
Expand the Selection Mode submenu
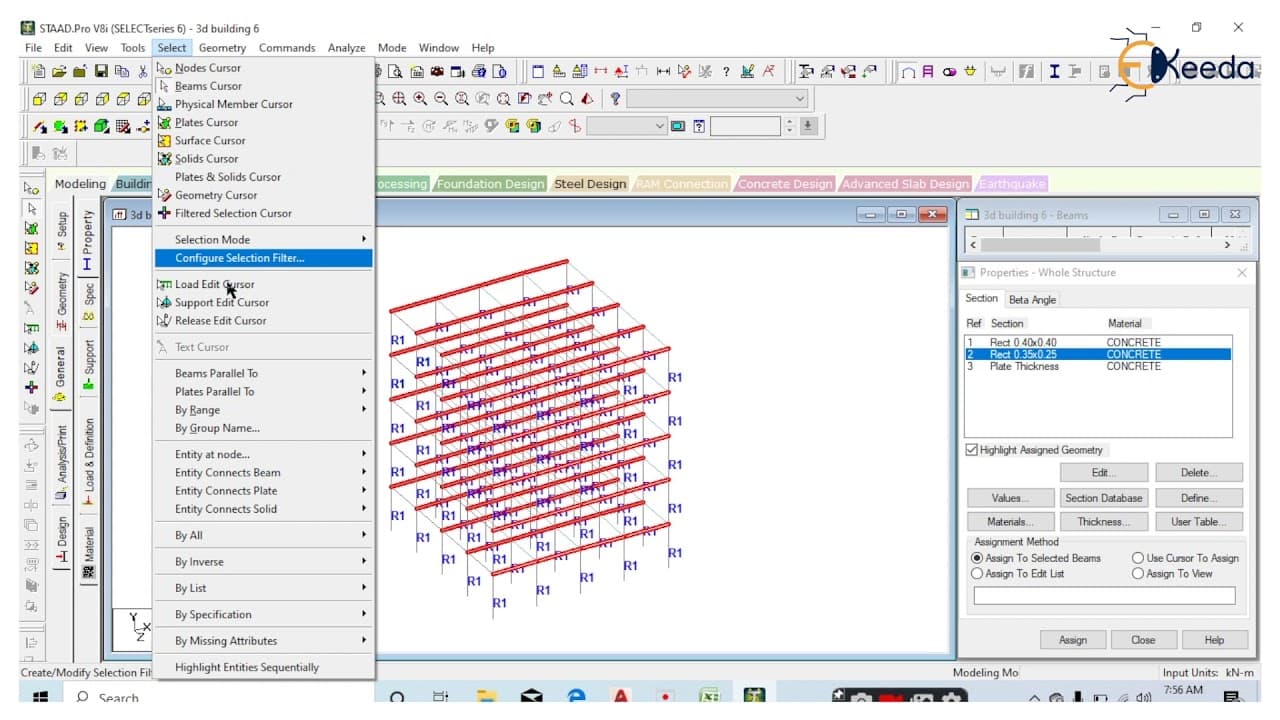click(264, 239)
